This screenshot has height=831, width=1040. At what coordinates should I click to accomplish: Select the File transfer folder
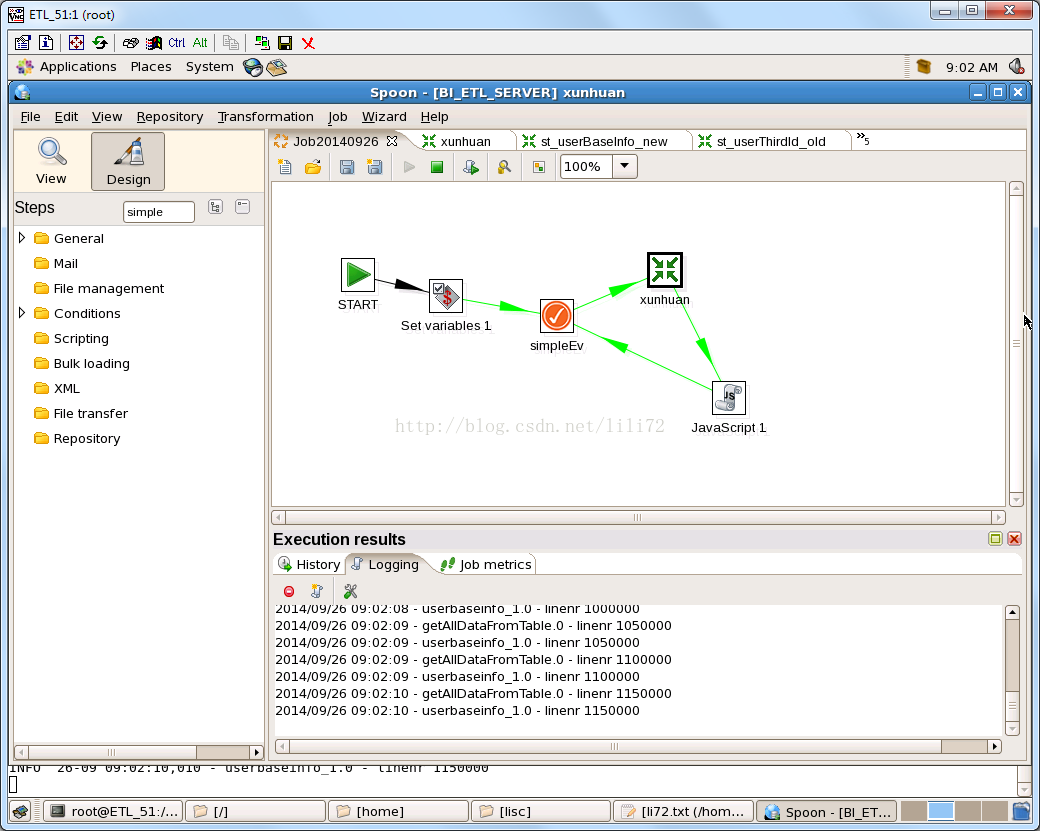[91, 414]
